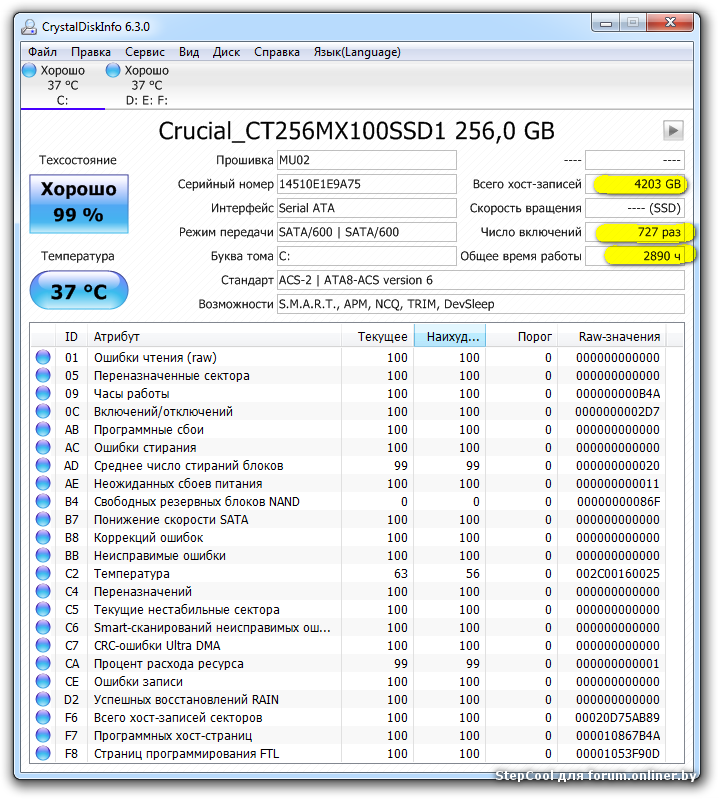
Task: Click status orb for Ошибки записи row
Action: coord(43,682)
